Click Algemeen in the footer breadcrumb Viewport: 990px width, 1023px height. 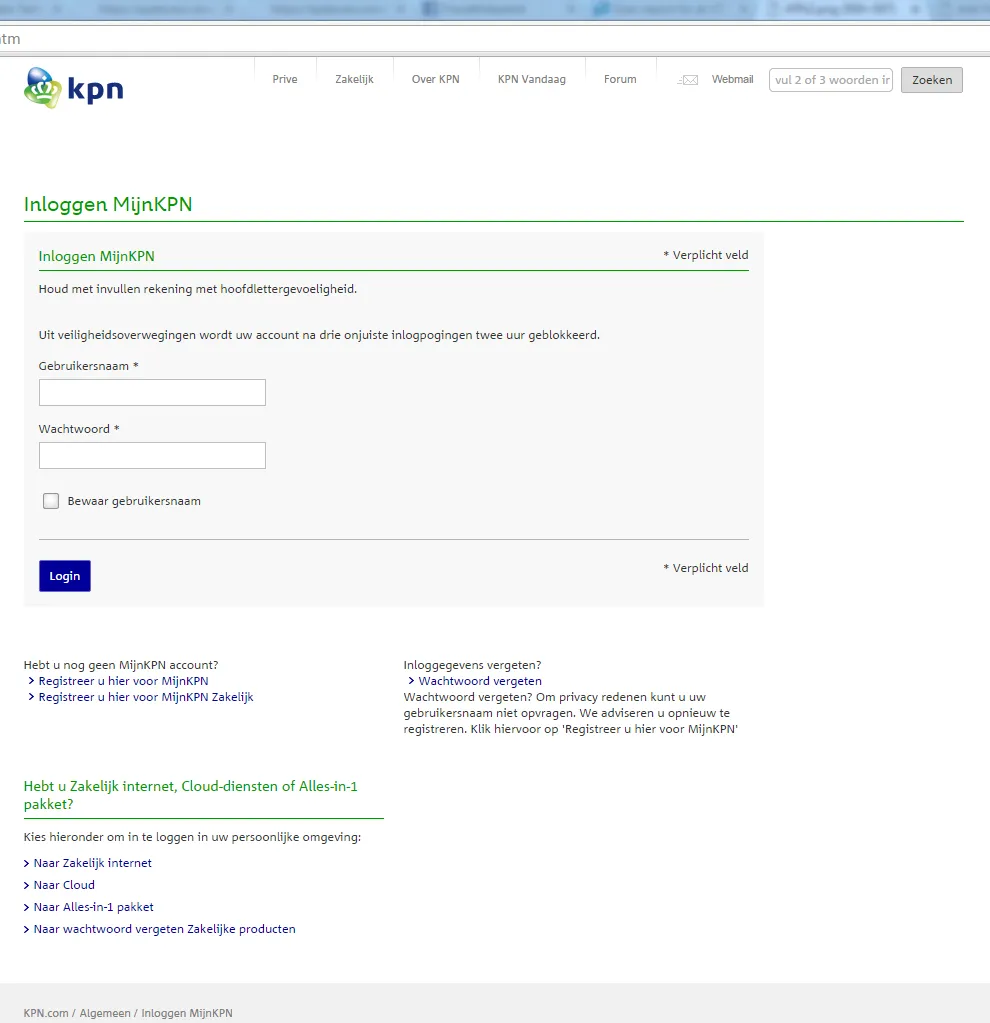point(105,1013)
